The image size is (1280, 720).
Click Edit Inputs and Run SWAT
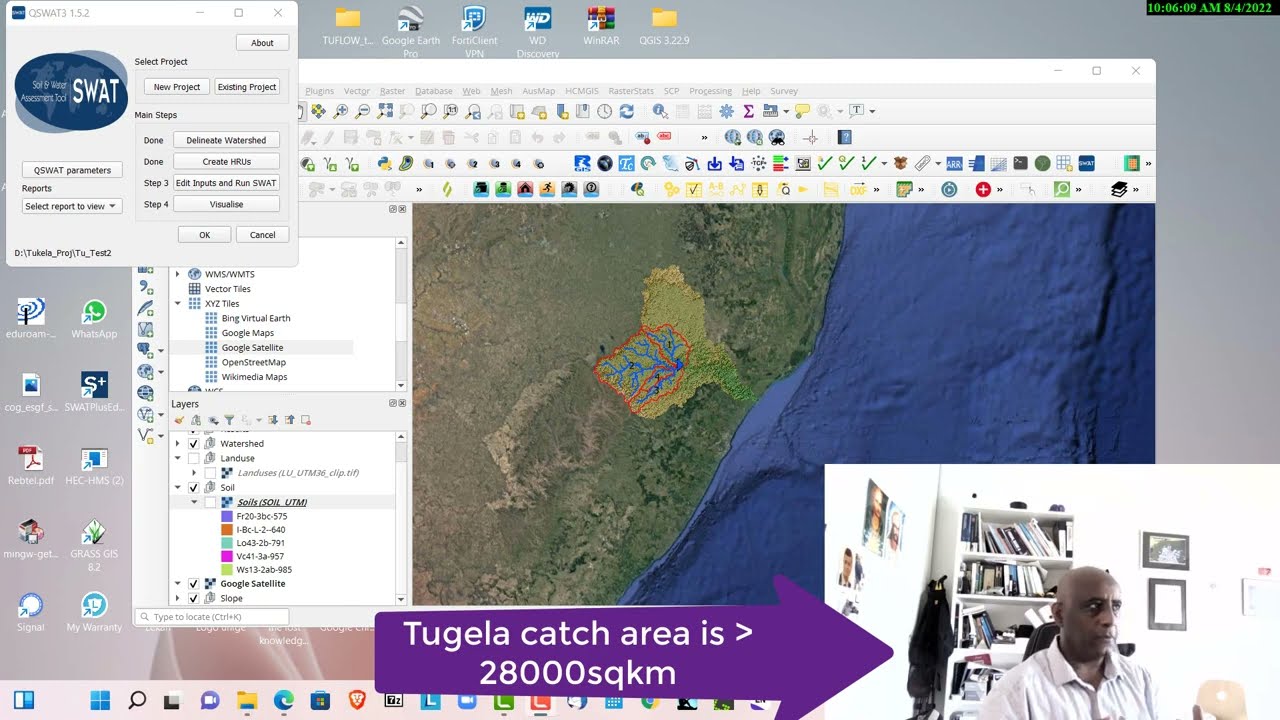click(226, 183)
